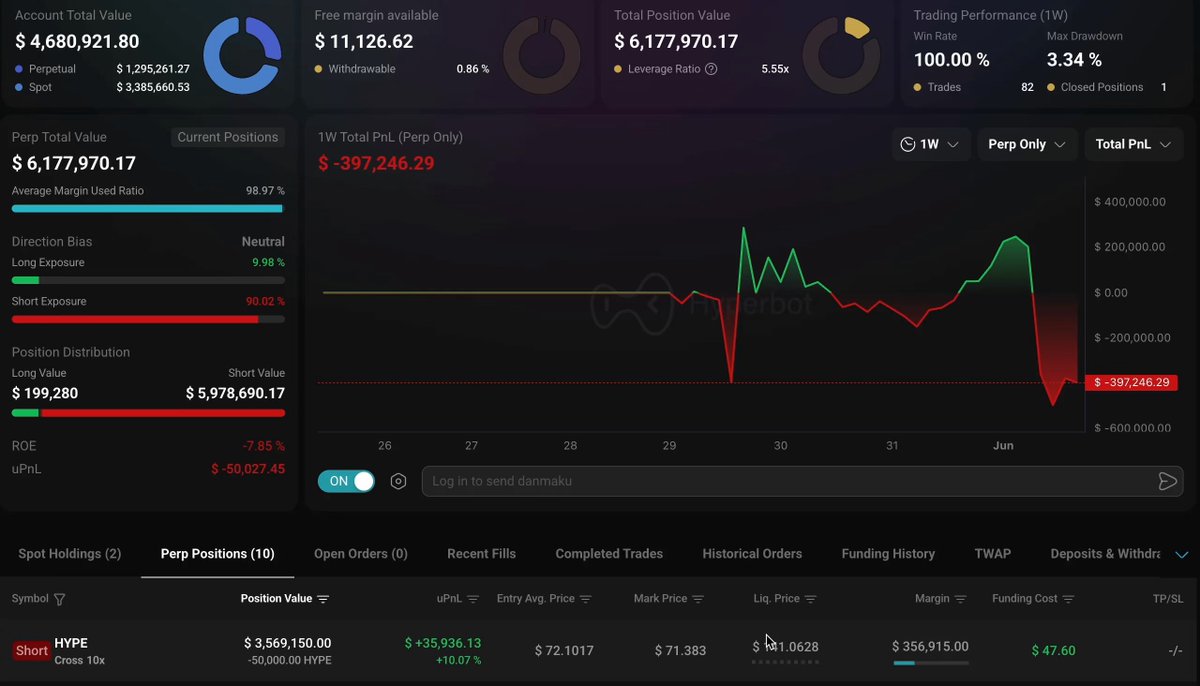1200x686 pixels.
Task: Open the Open Orders (0) tab
Action: [x=361, y=554]
